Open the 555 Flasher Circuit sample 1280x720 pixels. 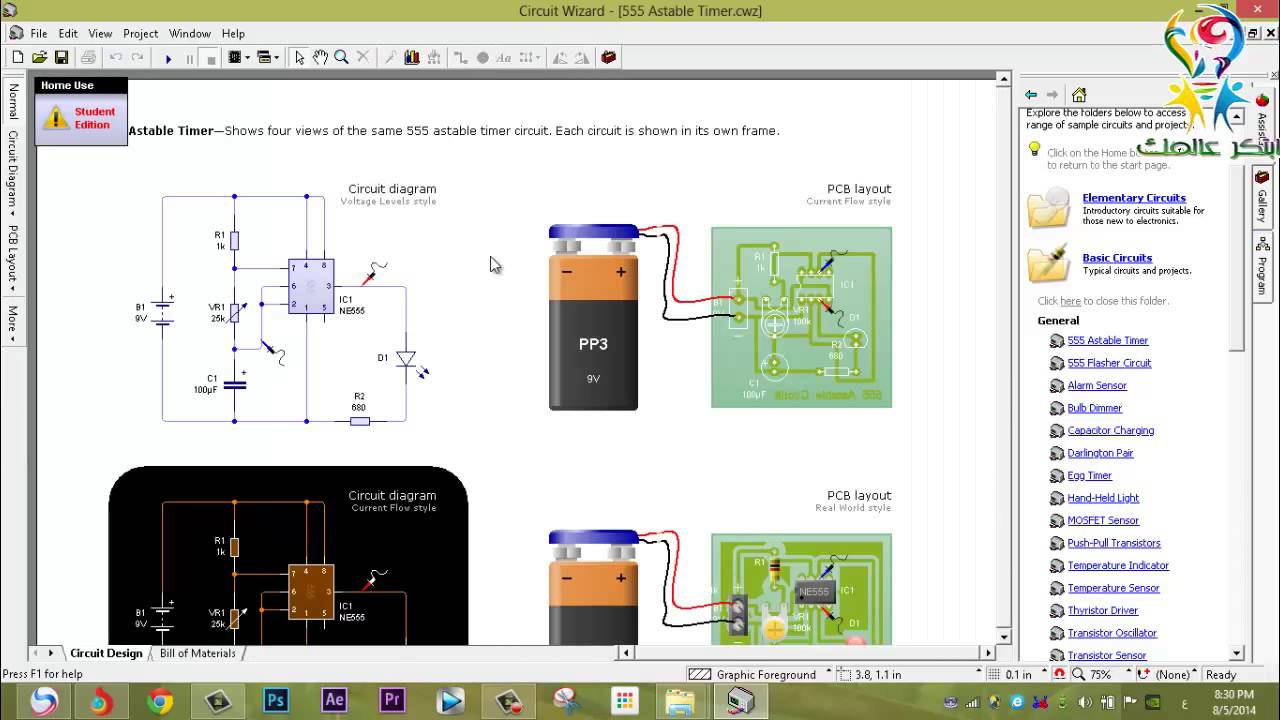[1109, 363]
